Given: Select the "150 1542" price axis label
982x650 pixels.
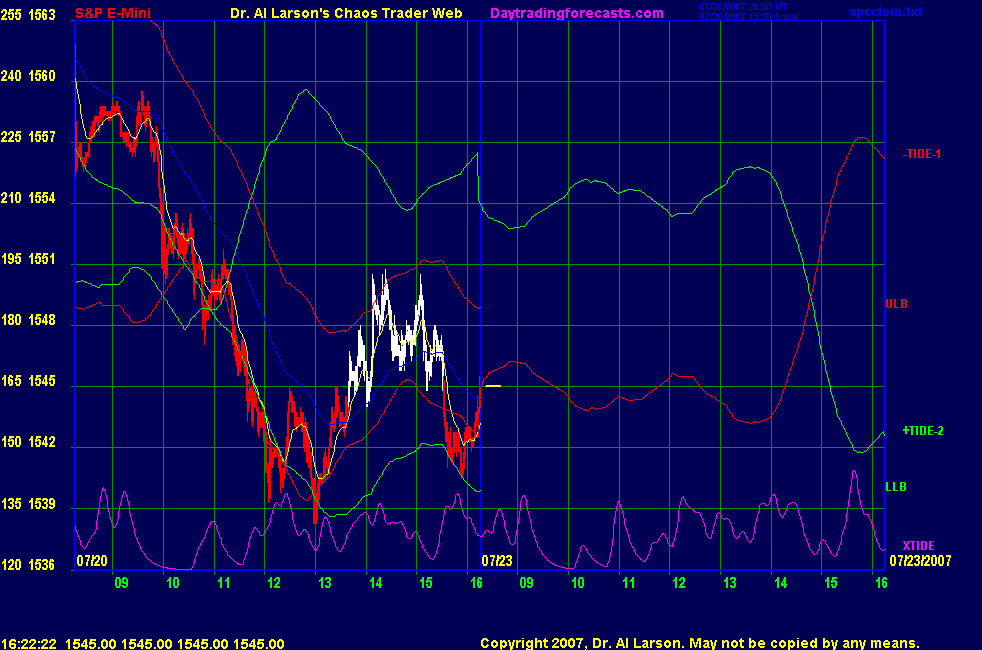Looking at the screenshot, I should (x=28, y=442).
